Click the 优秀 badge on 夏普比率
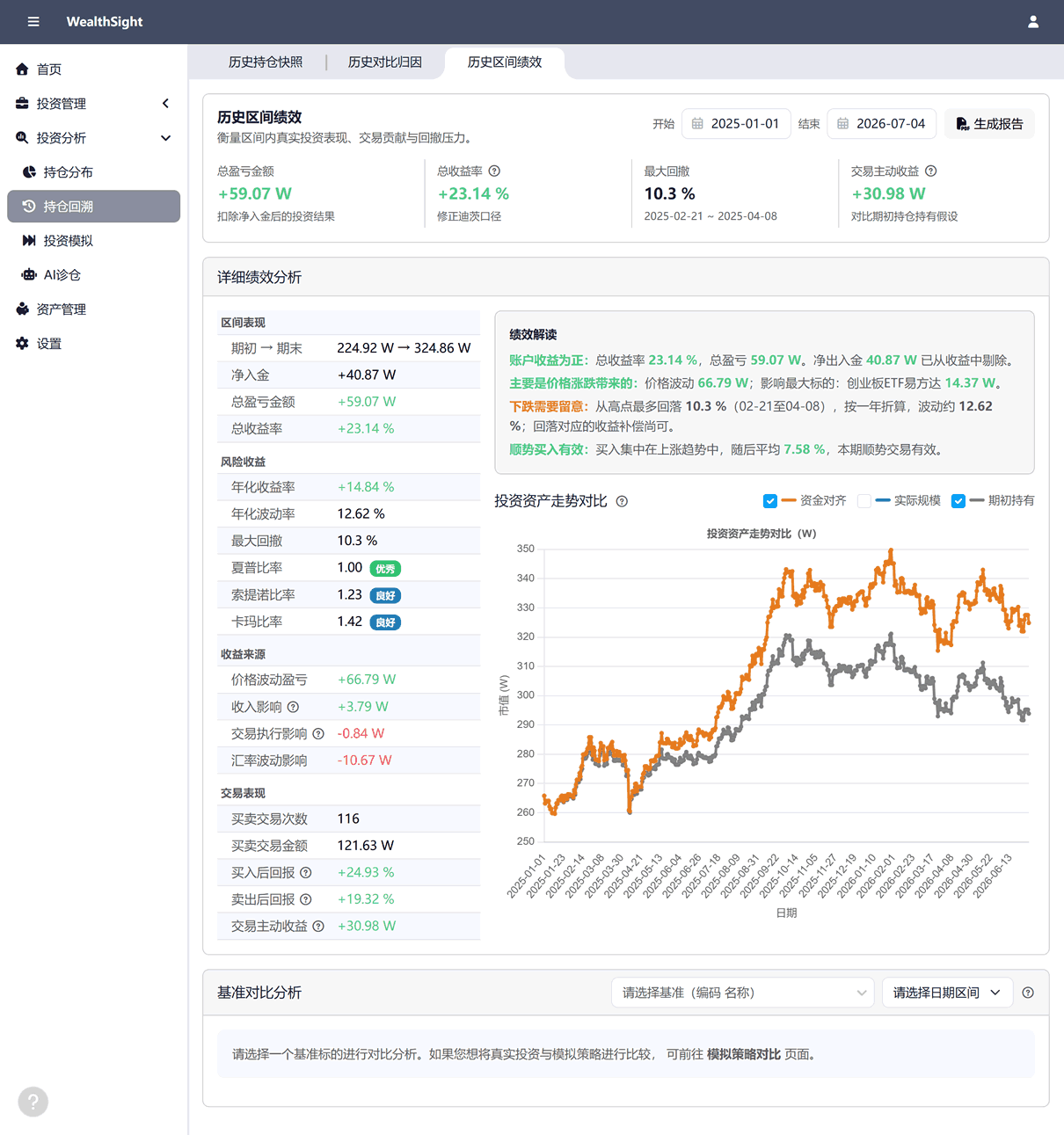Screen dimensions: 1064x1135 [x=385, y=569]
